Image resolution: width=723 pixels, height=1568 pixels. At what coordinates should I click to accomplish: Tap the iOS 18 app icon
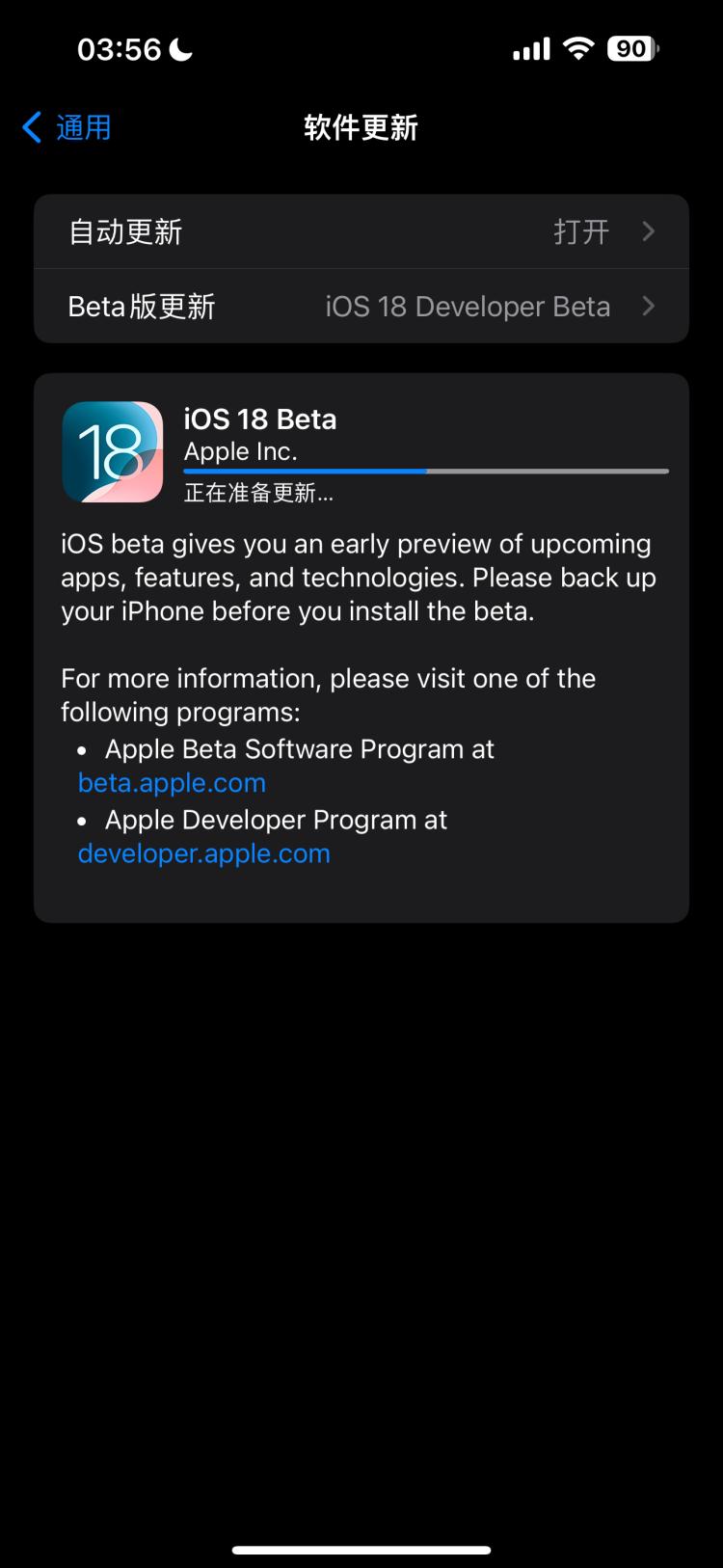(113, 452)
